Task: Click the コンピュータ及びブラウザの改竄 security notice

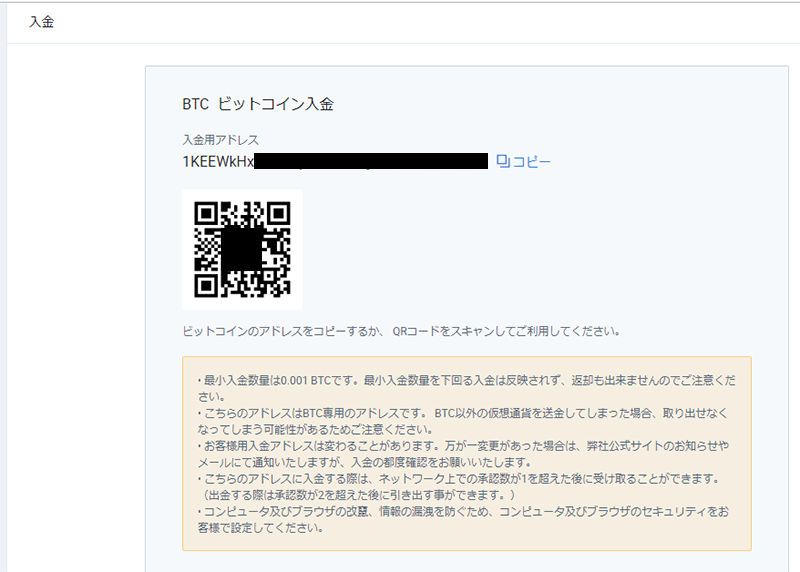Action: (x=463, y=519)
